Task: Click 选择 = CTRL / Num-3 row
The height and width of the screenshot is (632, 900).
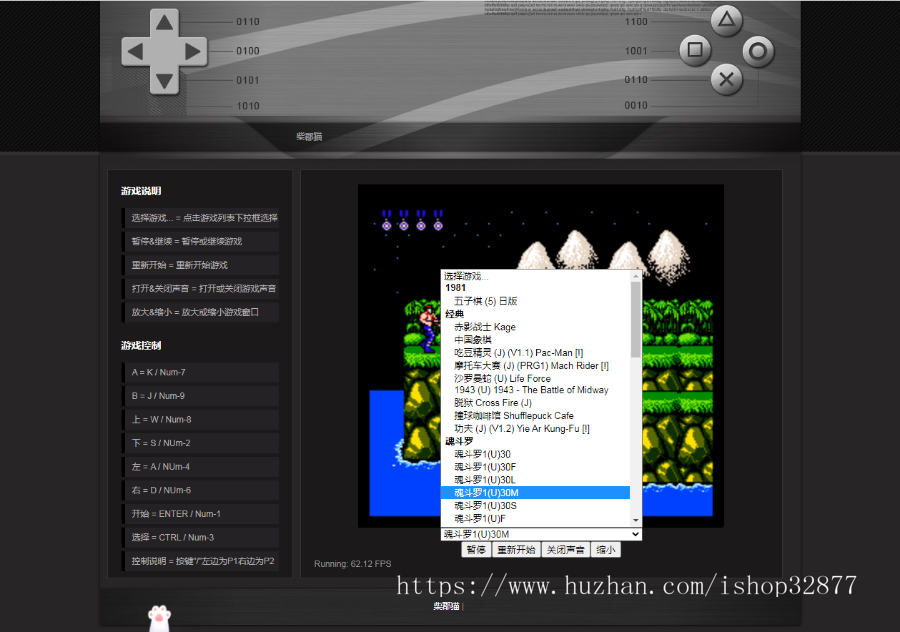Action: click(x=200, y=537)
